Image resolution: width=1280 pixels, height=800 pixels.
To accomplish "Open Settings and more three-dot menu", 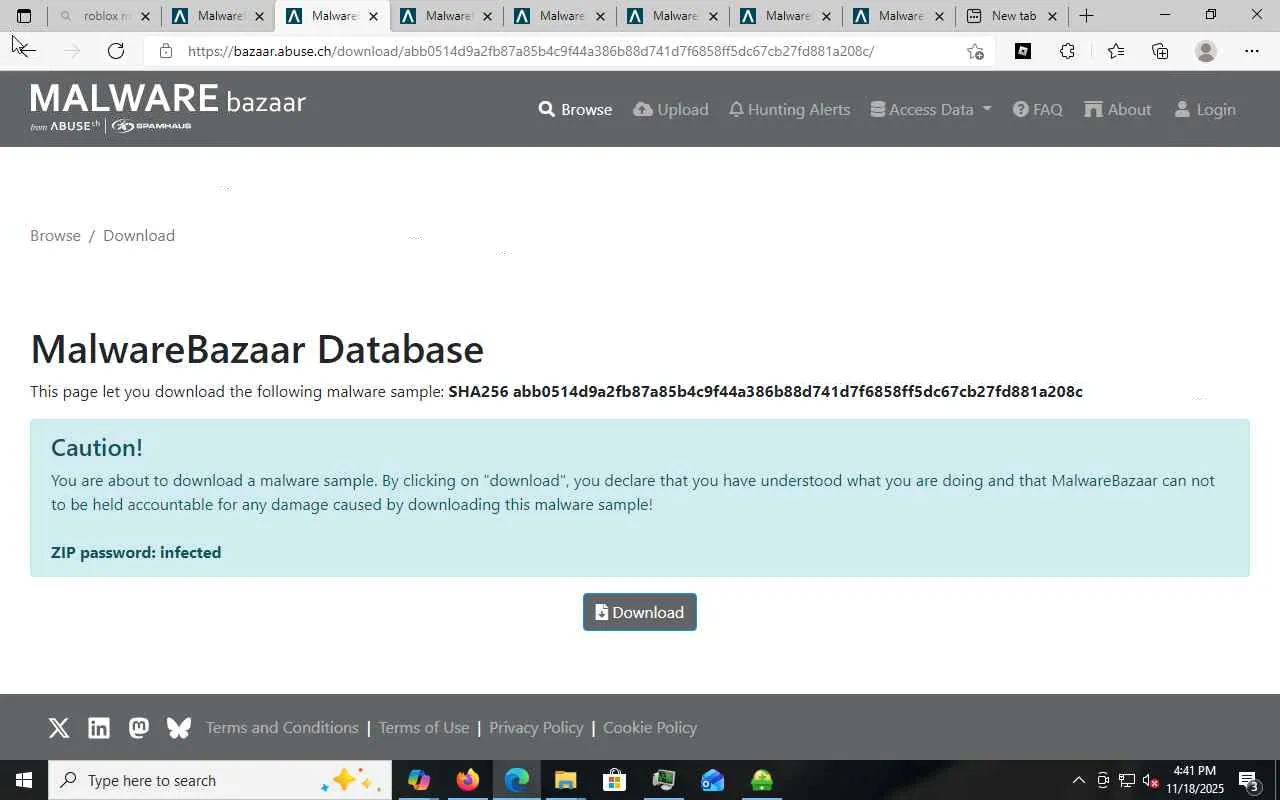I will pos(1252,51).
